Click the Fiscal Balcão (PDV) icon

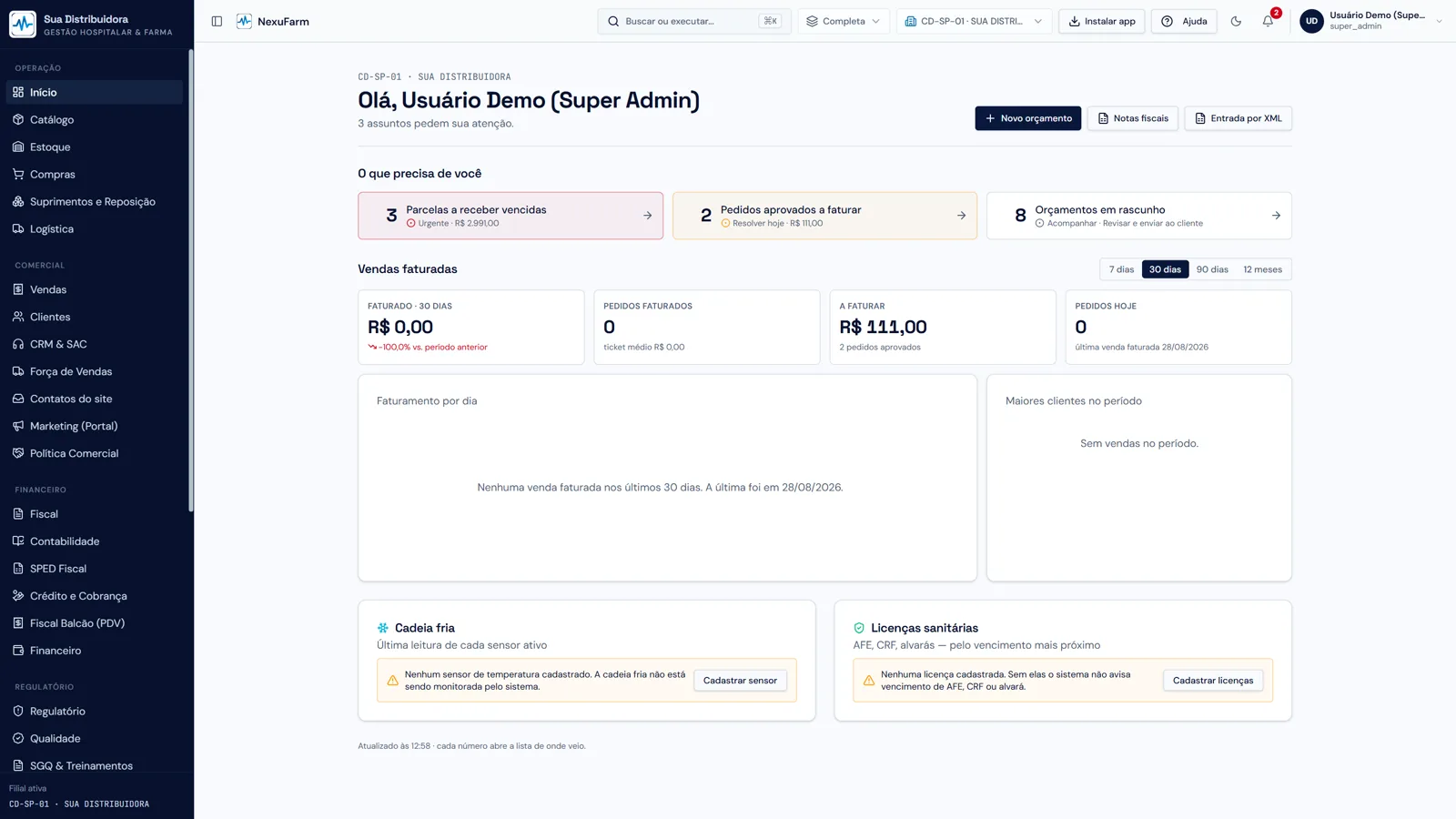18,623
